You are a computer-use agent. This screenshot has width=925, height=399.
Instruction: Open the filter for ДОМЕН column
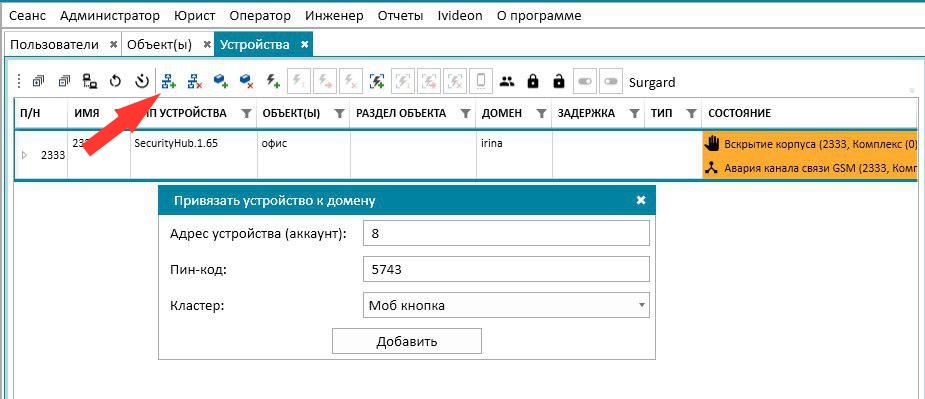click(x=541, y=113)
